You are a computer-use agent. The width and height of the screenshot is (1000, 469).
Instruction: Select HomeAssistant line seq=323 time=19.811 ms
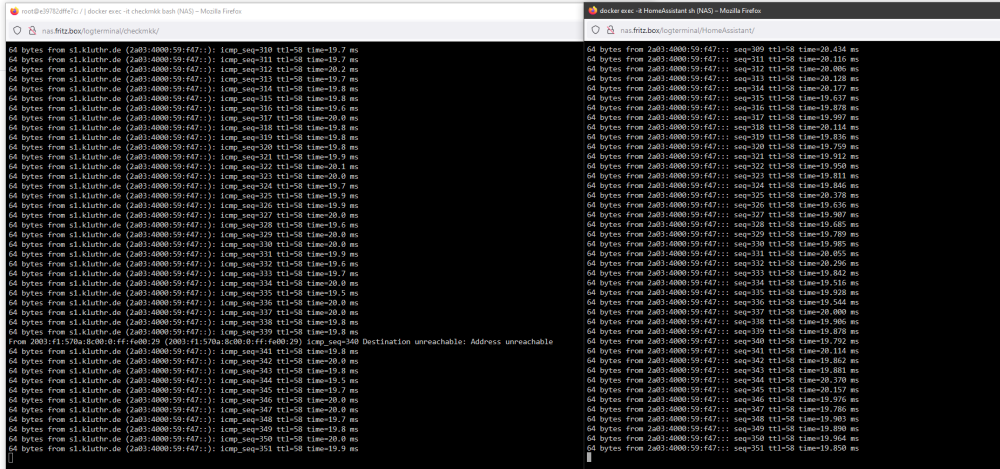(x=723, y=175)
